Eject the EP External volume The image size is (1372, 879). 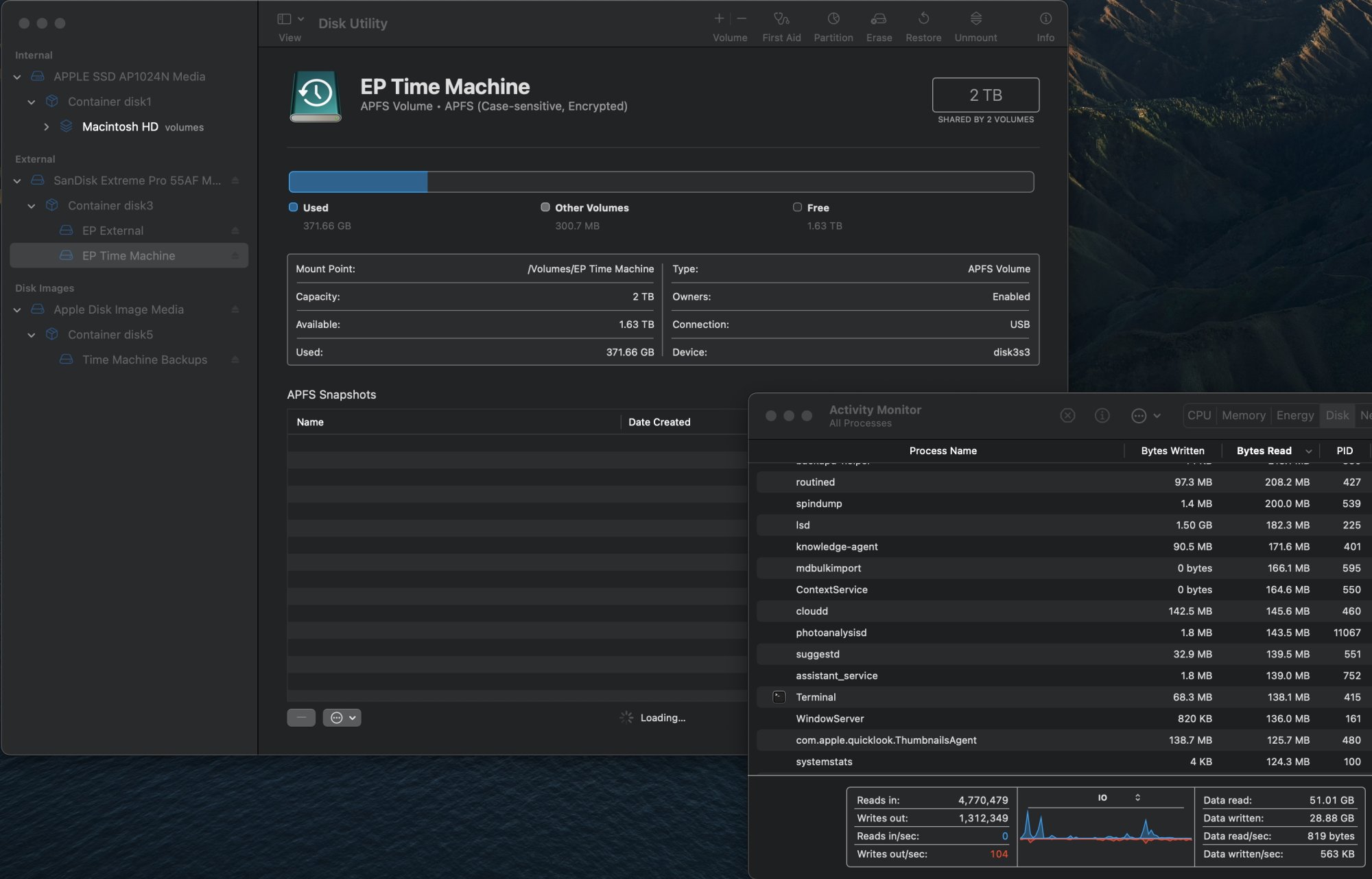point(235,231)
